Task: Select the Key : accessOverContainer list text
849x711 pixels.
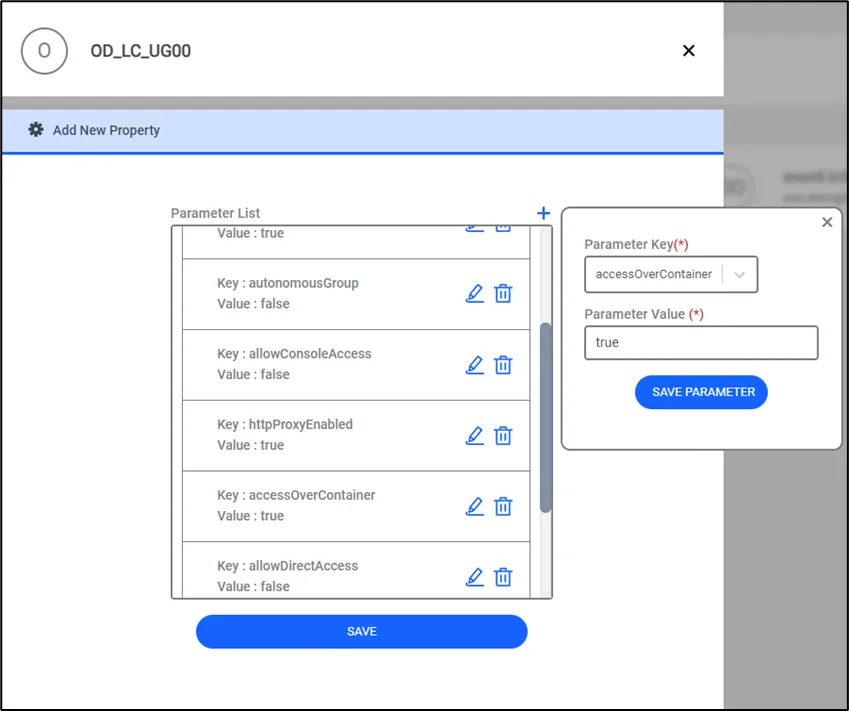Action: pyautogui.click(x=296, y=495)
